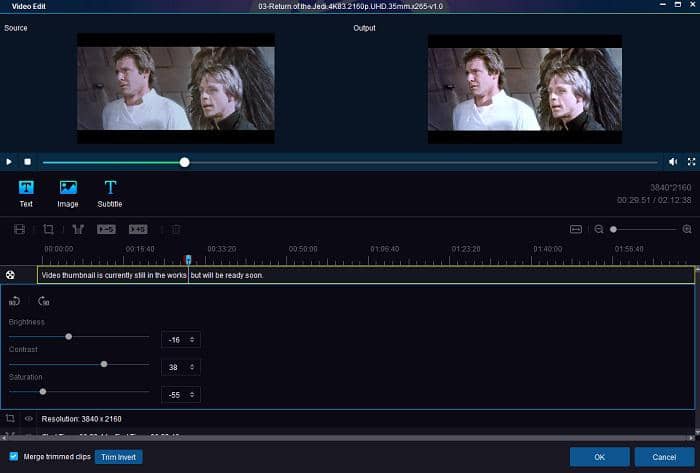The width and height of the screenshot is (700, 473).
Task: Click the Saturation slider handle
Action: click(43, 392)
